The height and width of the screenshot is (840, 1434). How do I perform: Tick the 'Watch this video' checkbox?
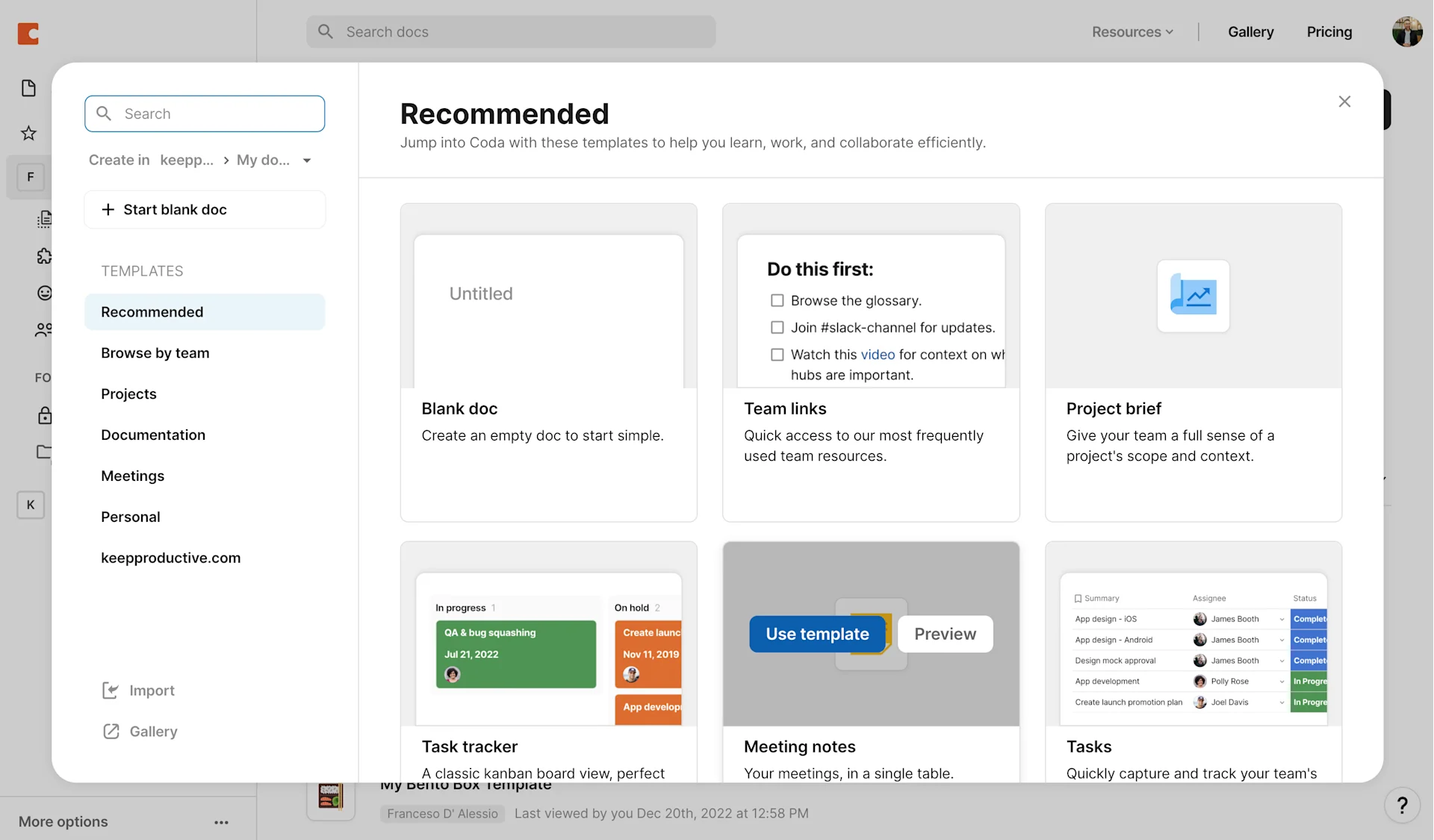point(777,355)
